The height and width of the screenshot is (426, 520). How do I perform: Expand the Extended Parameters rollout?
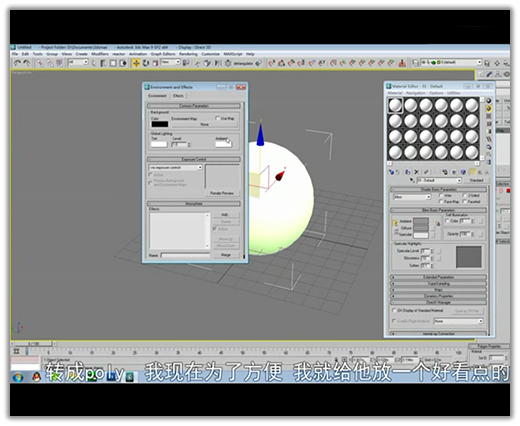(x=438, y=277)
